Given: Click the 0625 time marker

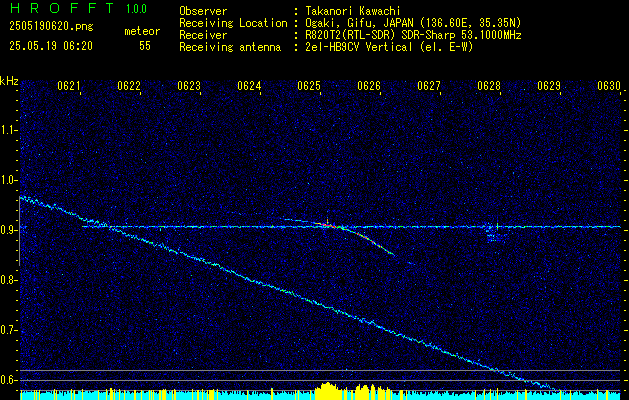Looking at the screenshot, I should tap(309, 86).
